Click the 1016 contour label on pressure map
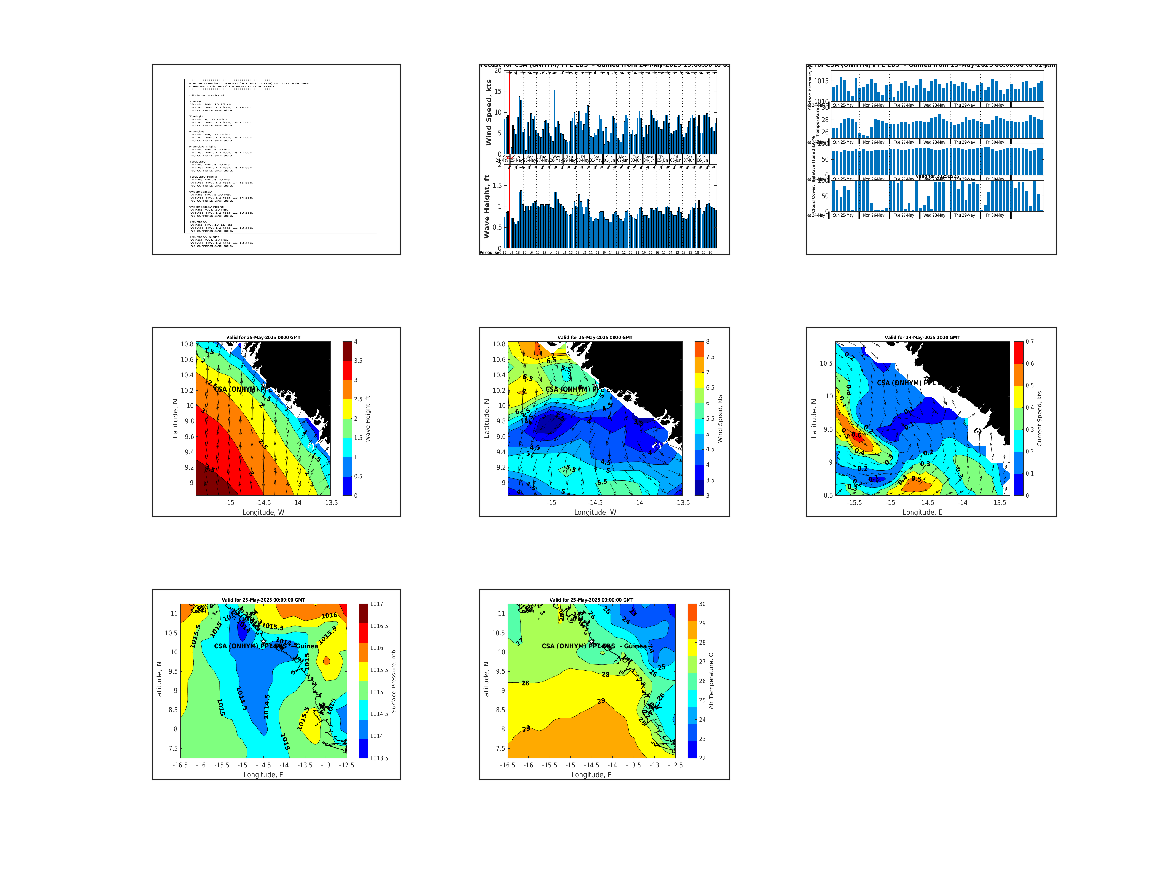The image size is (1167, 875). tap(329, 615)
